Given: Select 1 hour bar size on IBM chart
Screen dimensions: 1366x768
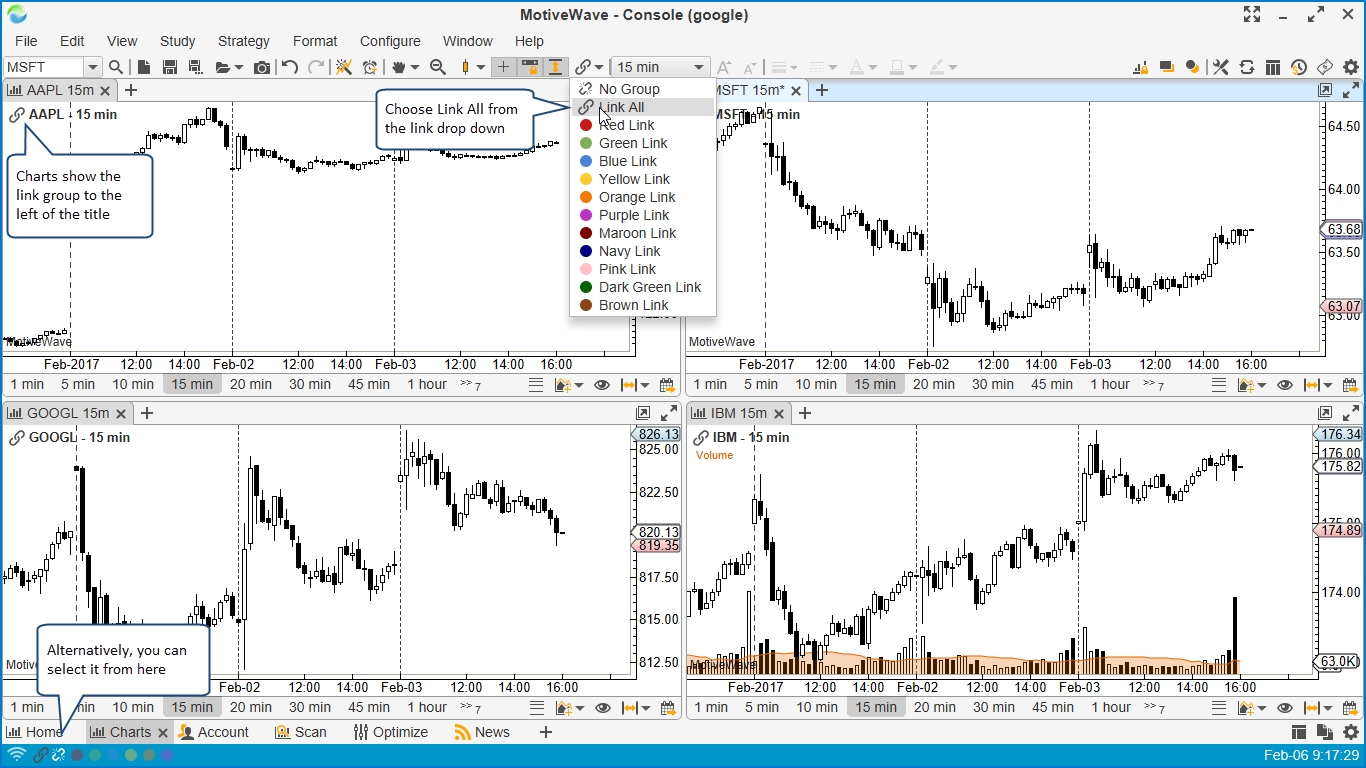Looking at the screenshot, I should pyautogui.click(x=1110, y=707).
